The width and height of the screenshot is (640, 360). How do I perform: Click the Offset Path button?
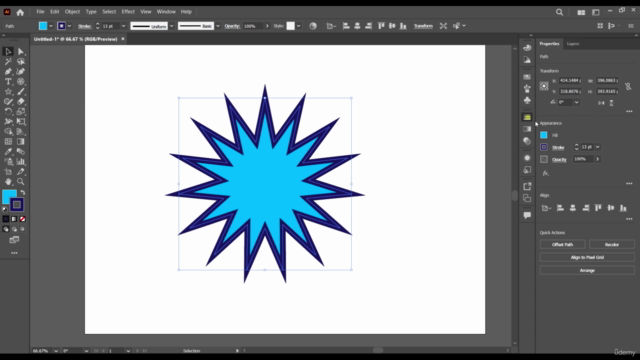562,244
